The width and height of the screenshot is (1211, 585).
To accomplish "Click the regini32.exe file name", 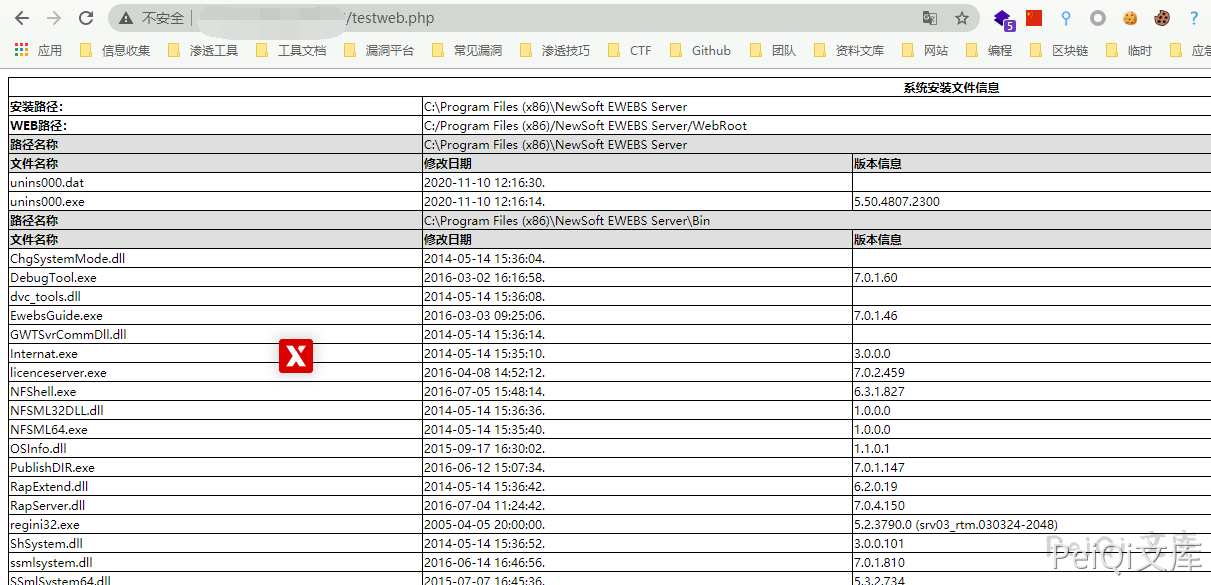I will [x=45, y=525].
